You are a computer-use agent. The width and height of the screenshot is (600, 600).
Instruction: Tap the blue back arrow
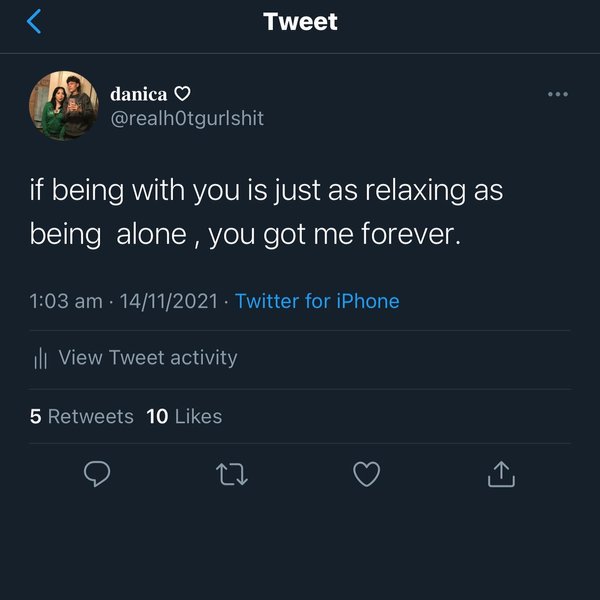point(34,22)
